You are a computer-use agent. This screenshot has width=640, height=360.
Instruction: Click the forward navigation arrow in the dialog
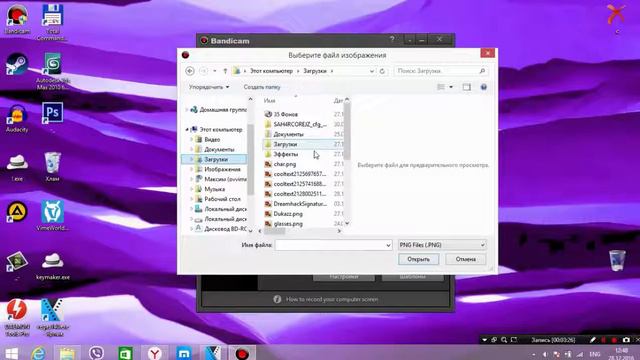coord(203,71)
